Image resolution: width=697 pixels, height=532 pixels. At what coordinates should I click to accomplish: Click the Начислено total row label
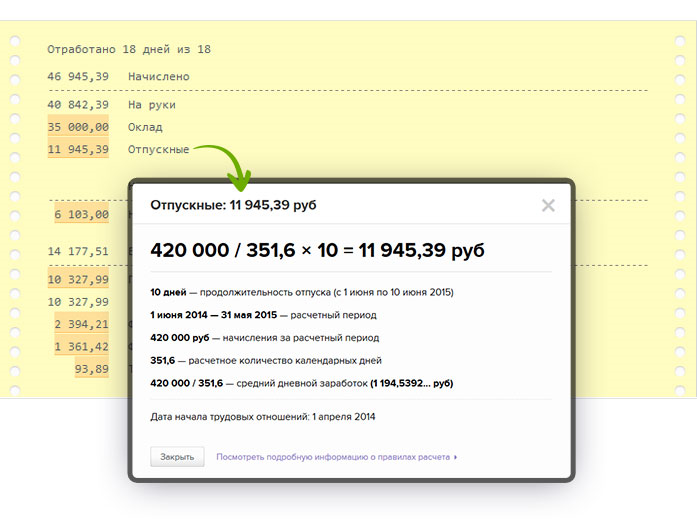click(158, 76)
